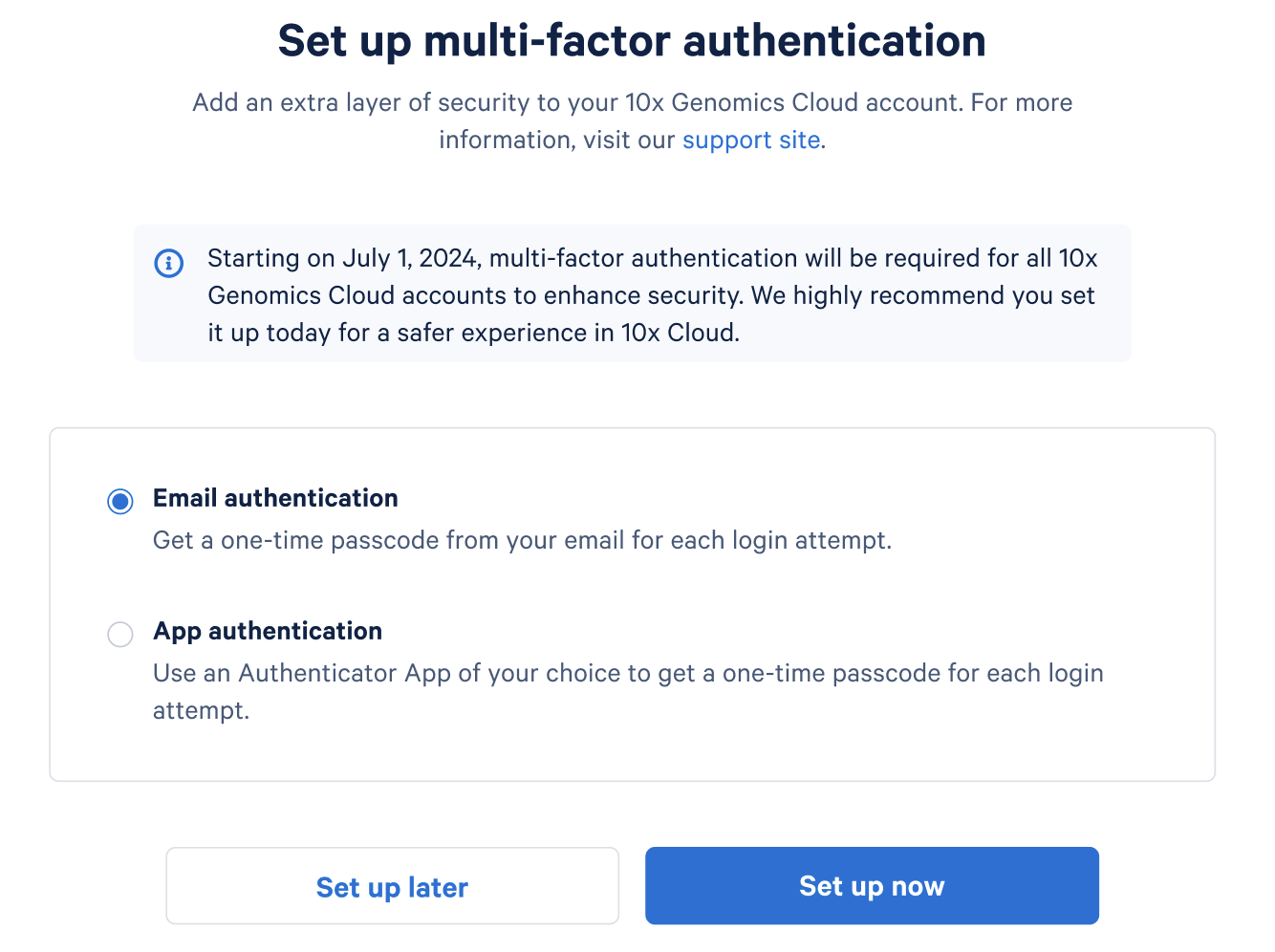Click "We highly recommend you set" in the notice
Screen dimensions: 1275x952
922,296
